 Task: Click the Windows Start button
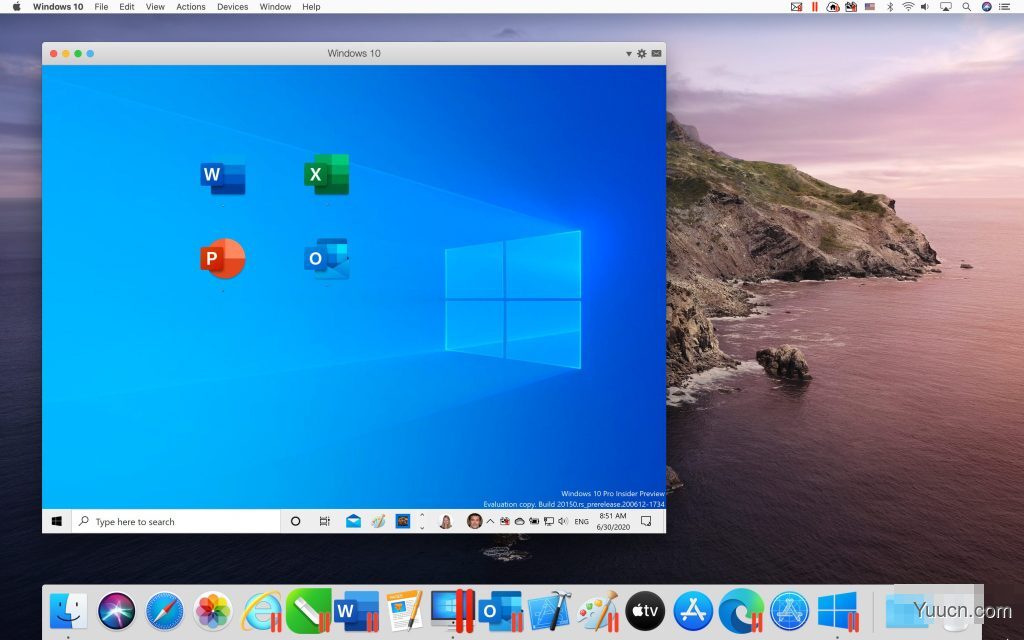[x=56, y=521]
